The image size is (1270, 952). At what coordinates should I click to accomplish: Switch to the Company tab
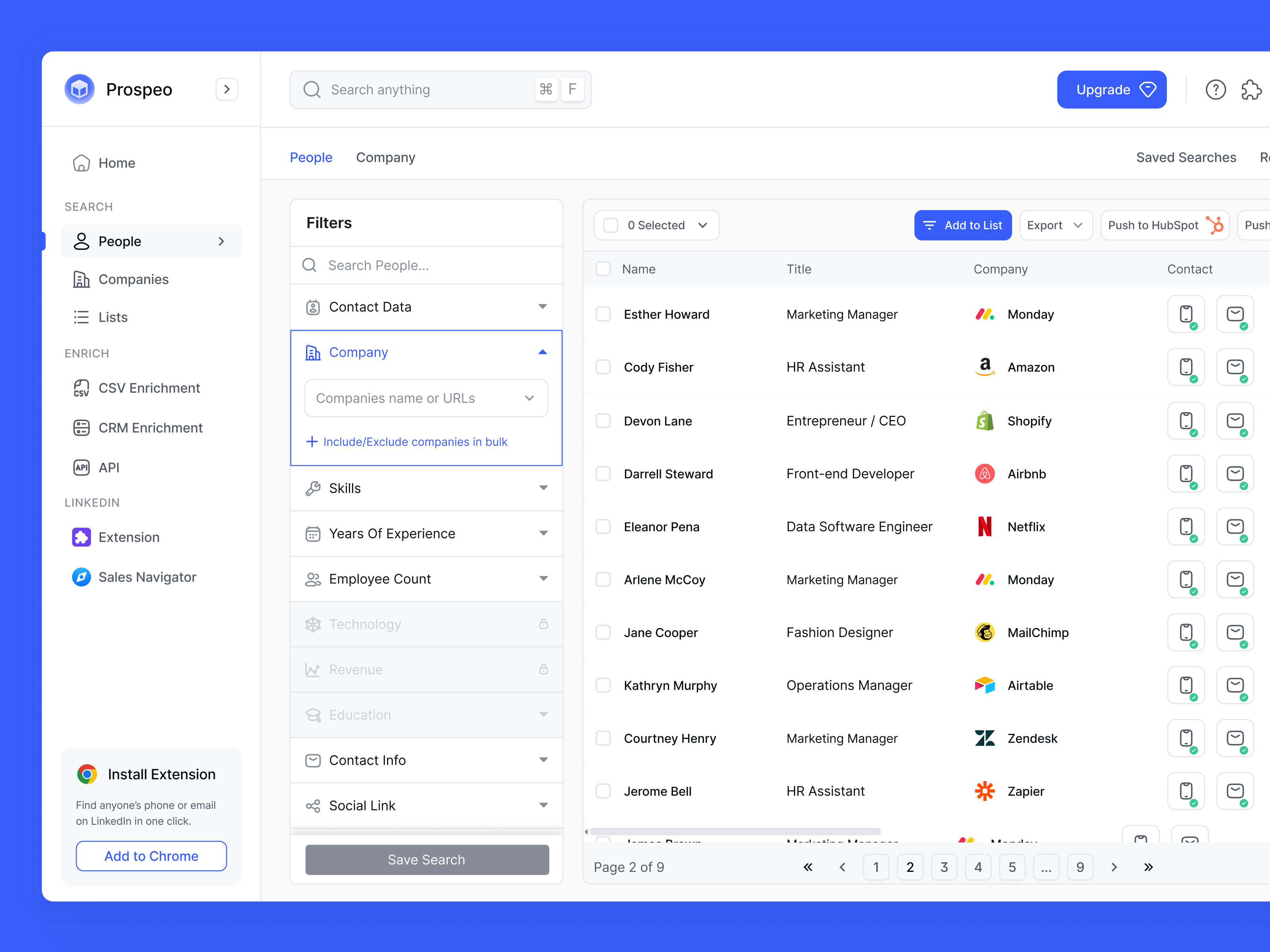tap(385, 157)
